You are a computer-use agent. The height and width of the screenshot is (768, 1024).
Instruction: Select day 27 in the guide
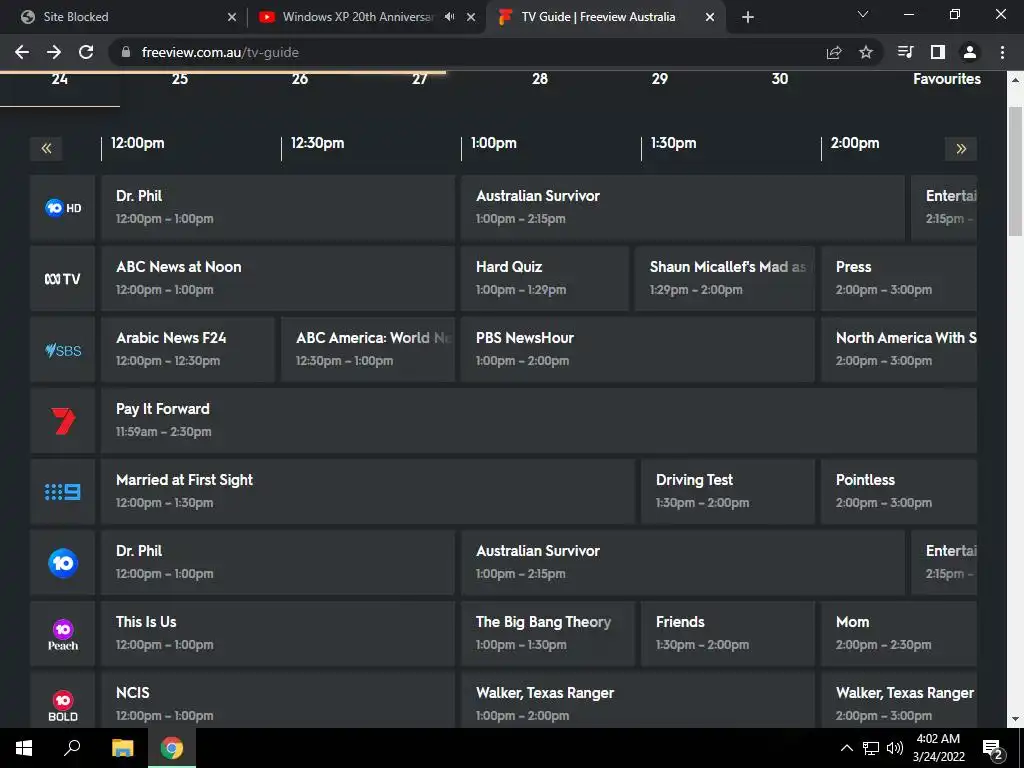pyautogui.click(x=419, y=80)
